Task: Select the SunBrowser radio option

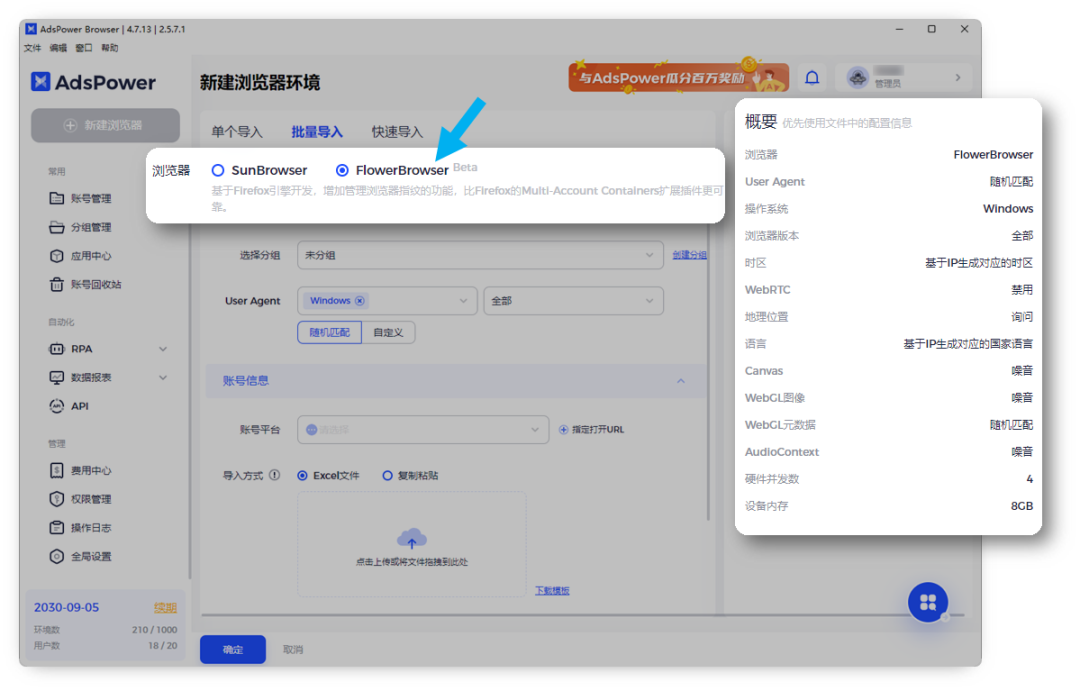Action: click(218, 170)
